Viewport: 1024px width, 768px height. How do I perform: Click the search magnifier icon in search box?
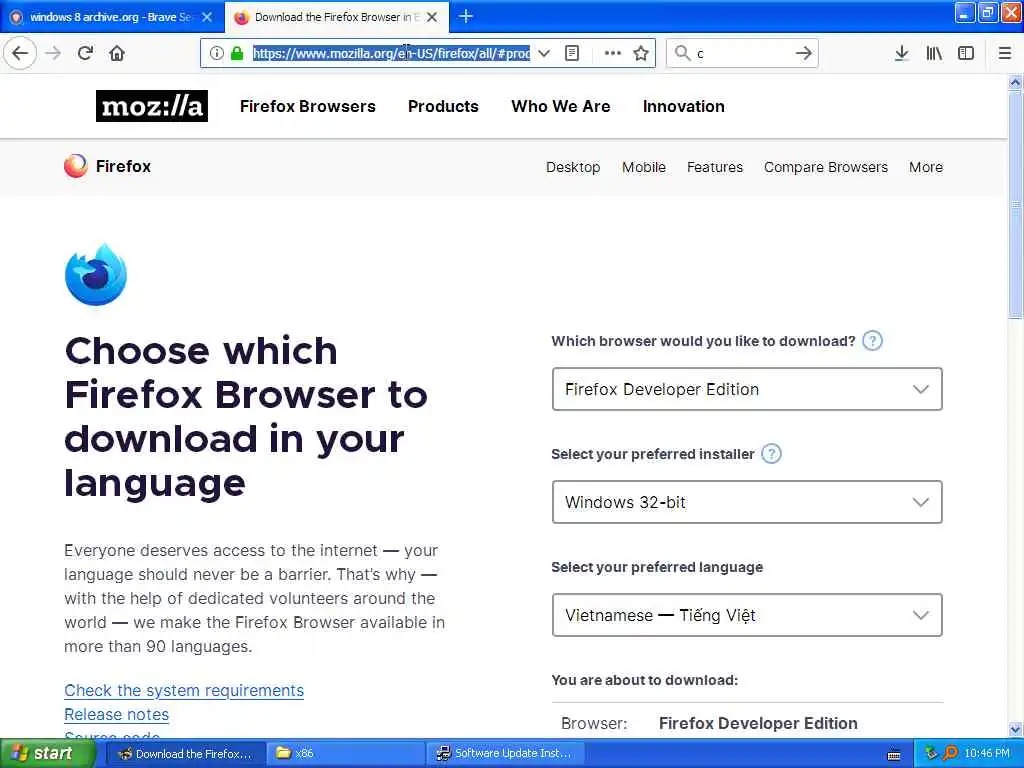pos(682,53)
